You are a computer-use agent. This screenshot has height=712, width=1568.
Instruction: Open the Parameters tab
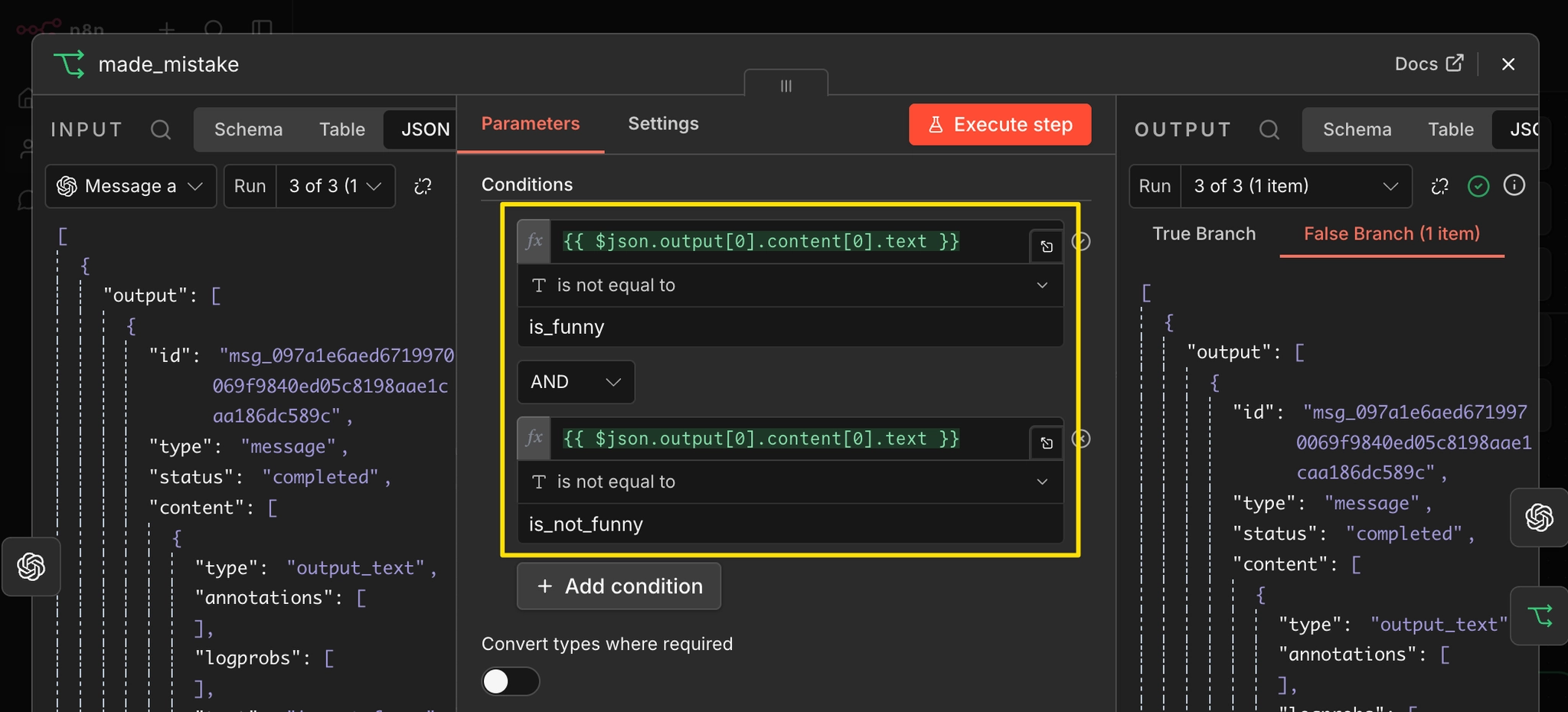[x=531, y=124]
